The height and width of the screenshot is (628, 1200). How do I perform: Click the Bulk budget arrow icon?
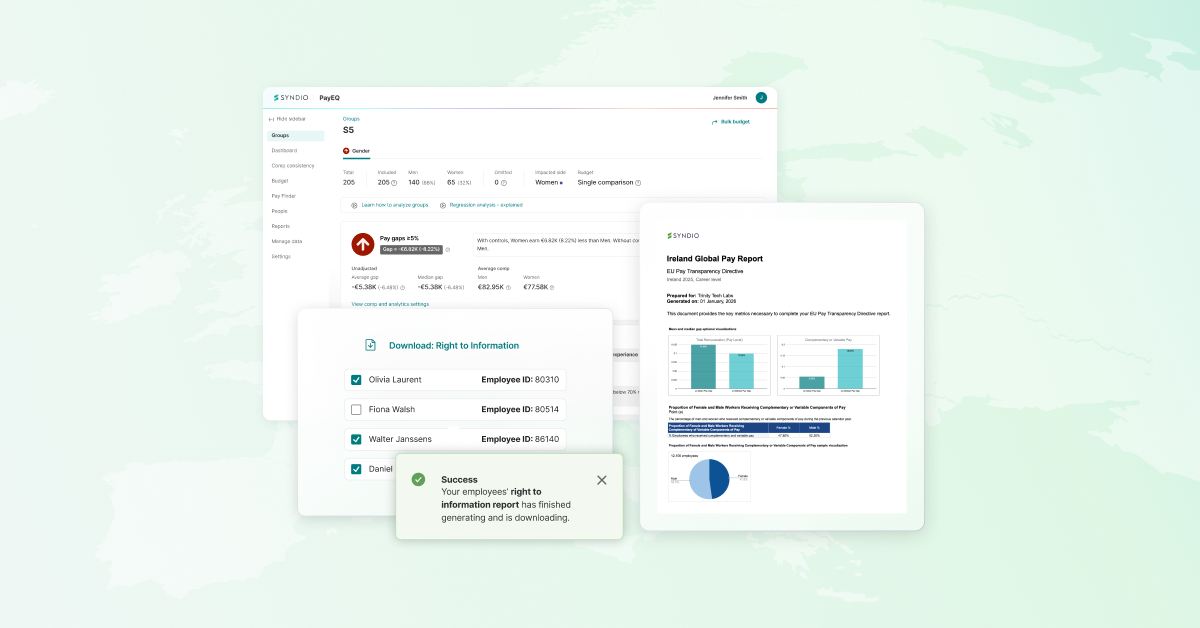point(714,122)
